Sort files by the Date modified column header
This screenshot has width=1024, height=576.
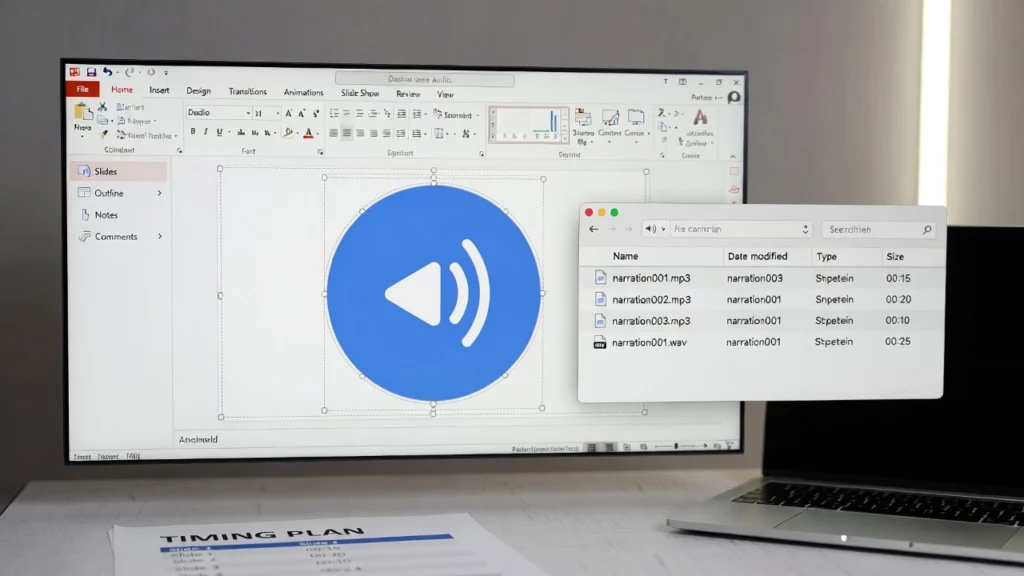coord(758,257)
